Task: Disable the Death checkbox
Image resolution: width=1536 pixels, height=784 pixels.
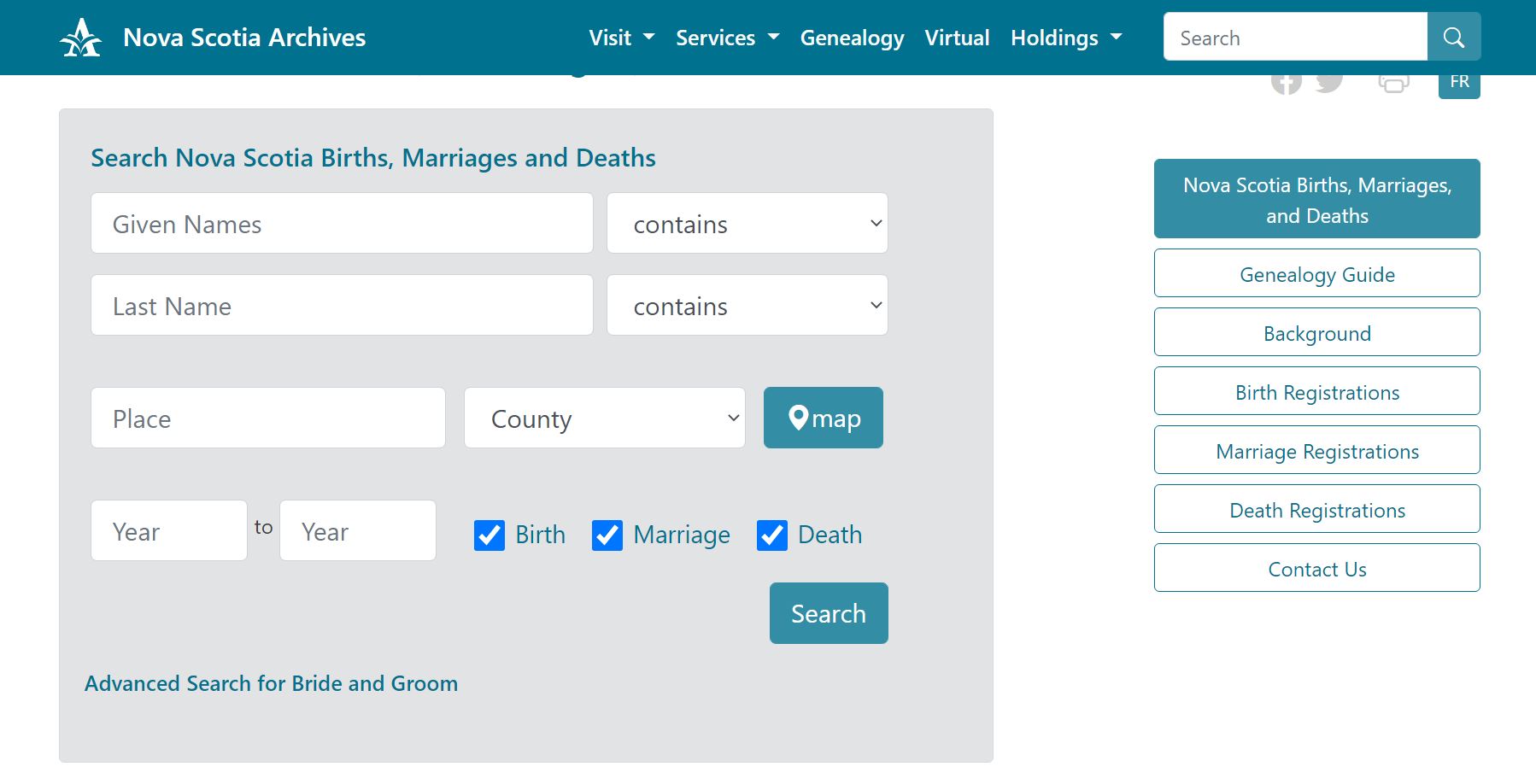Action: (x=772, y=535)
